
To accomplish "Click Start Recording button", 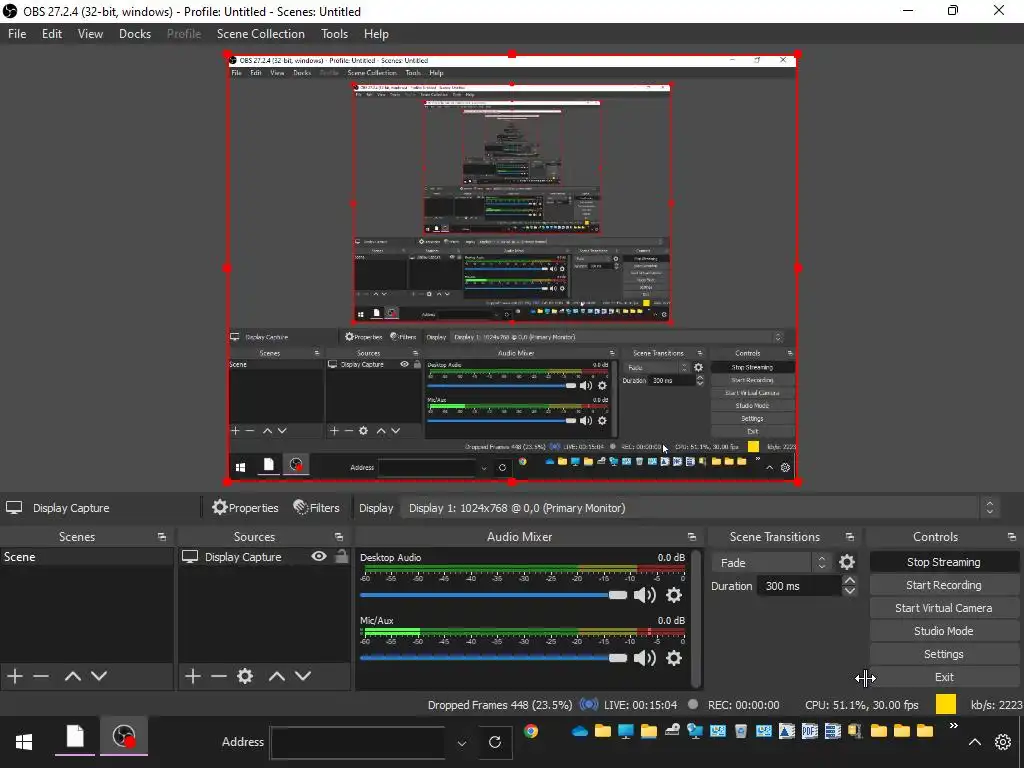I will [x=944, y=585].
